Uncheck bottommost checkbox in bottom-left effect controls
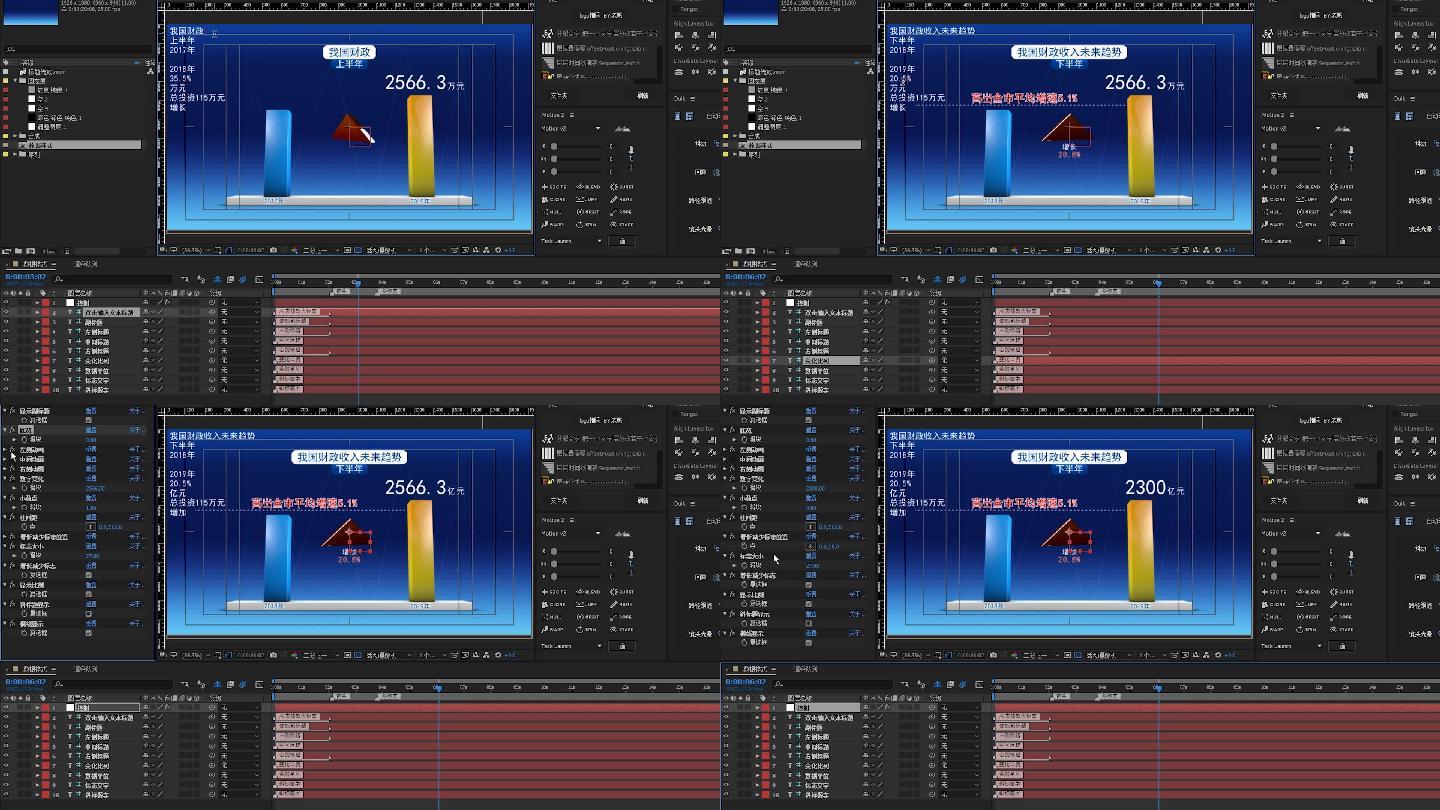Viewport: 1440px width, 810px height. (89, 633)
